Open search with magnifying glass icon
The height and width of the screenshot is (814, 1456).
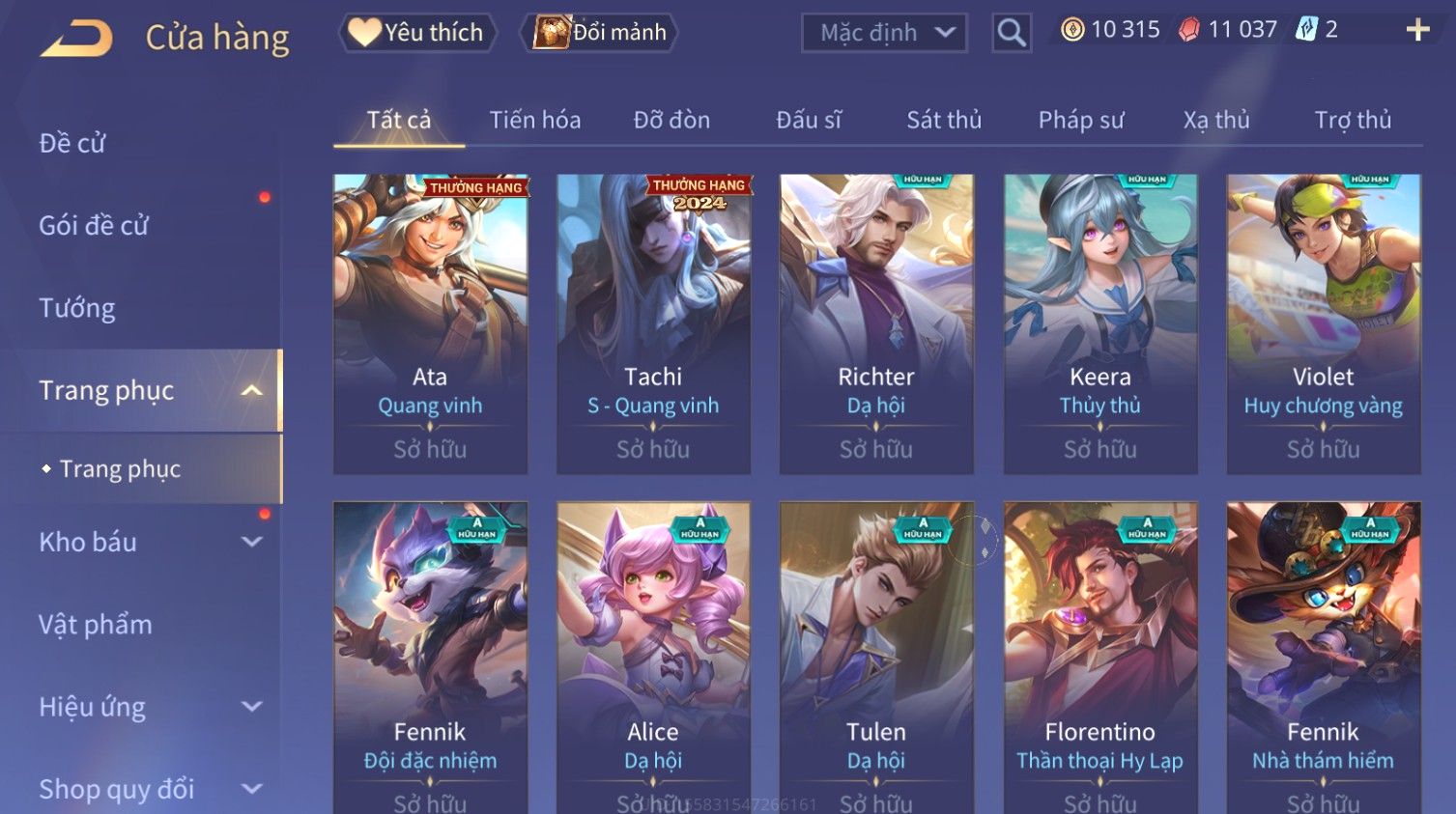click(x=1012, y=33)
